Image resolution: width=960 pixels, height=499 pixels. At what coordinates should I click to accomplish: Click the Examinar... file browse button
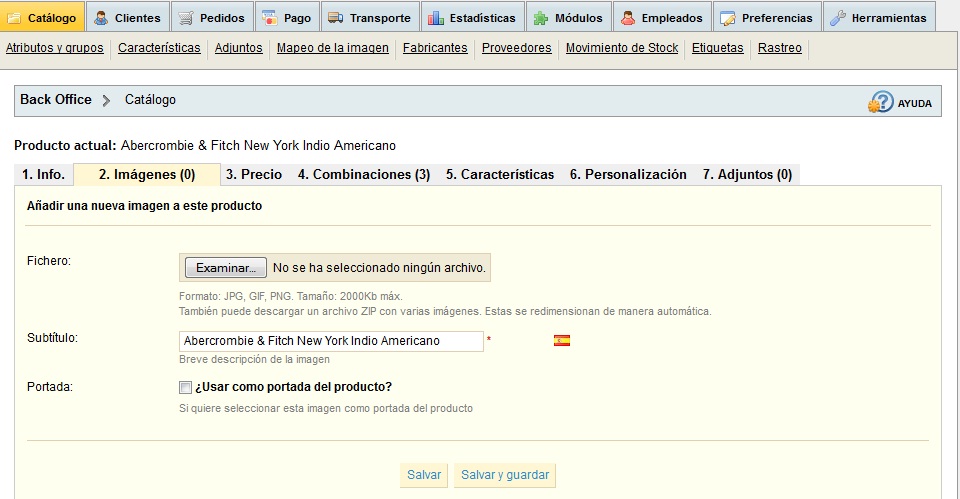[226, 268]
